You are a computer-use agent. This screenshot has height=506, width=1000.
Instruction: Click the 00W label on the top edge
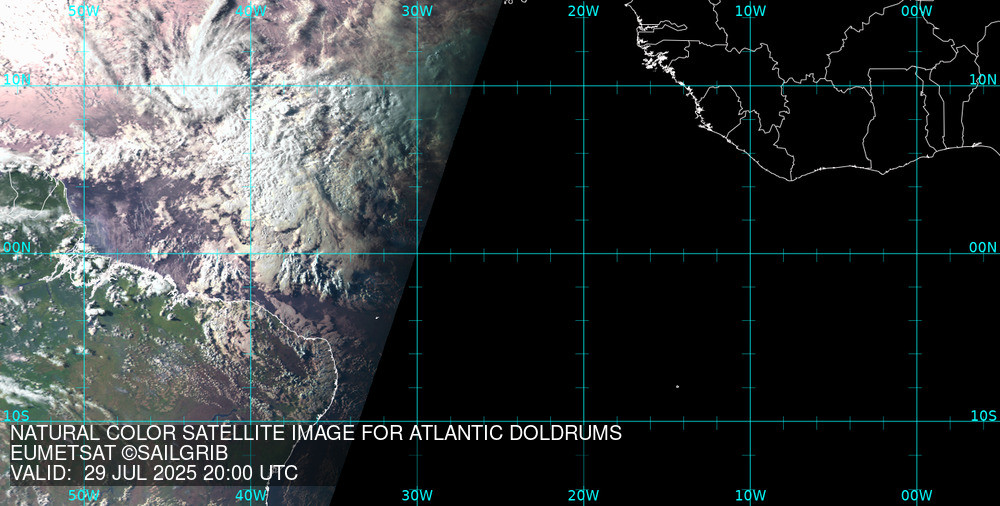pyautogui.click(x=917, y=11)
